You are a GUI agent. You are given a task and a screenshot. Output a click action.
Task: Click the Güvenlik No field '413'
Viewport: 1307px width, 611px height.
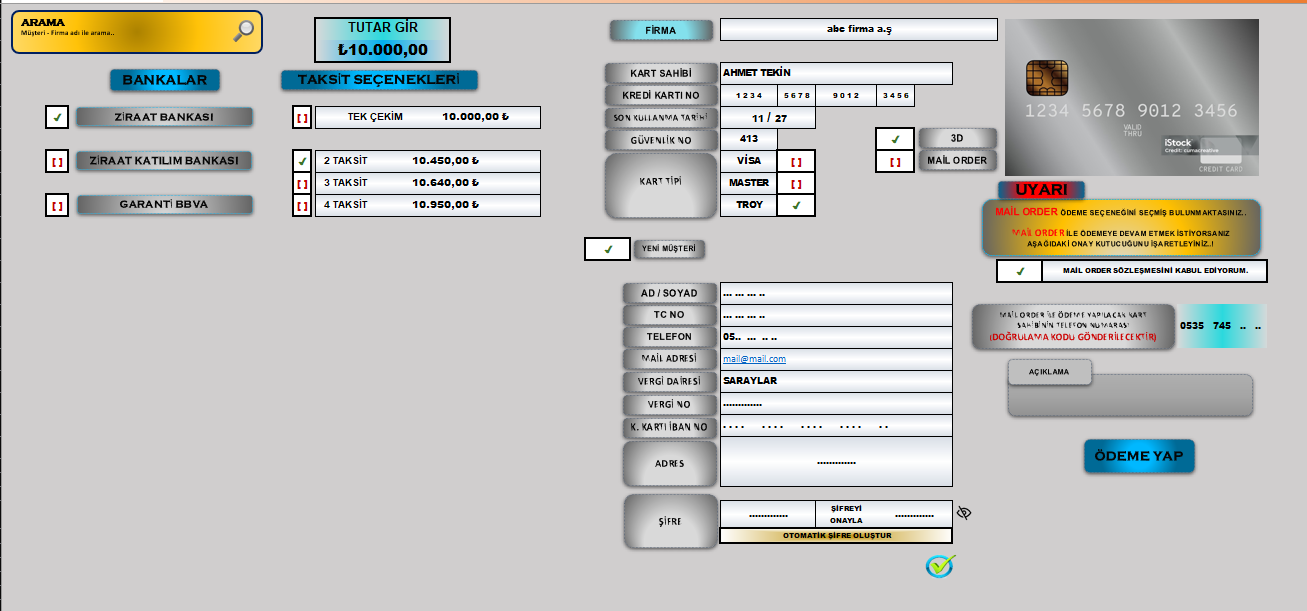[x=749, y=139]
